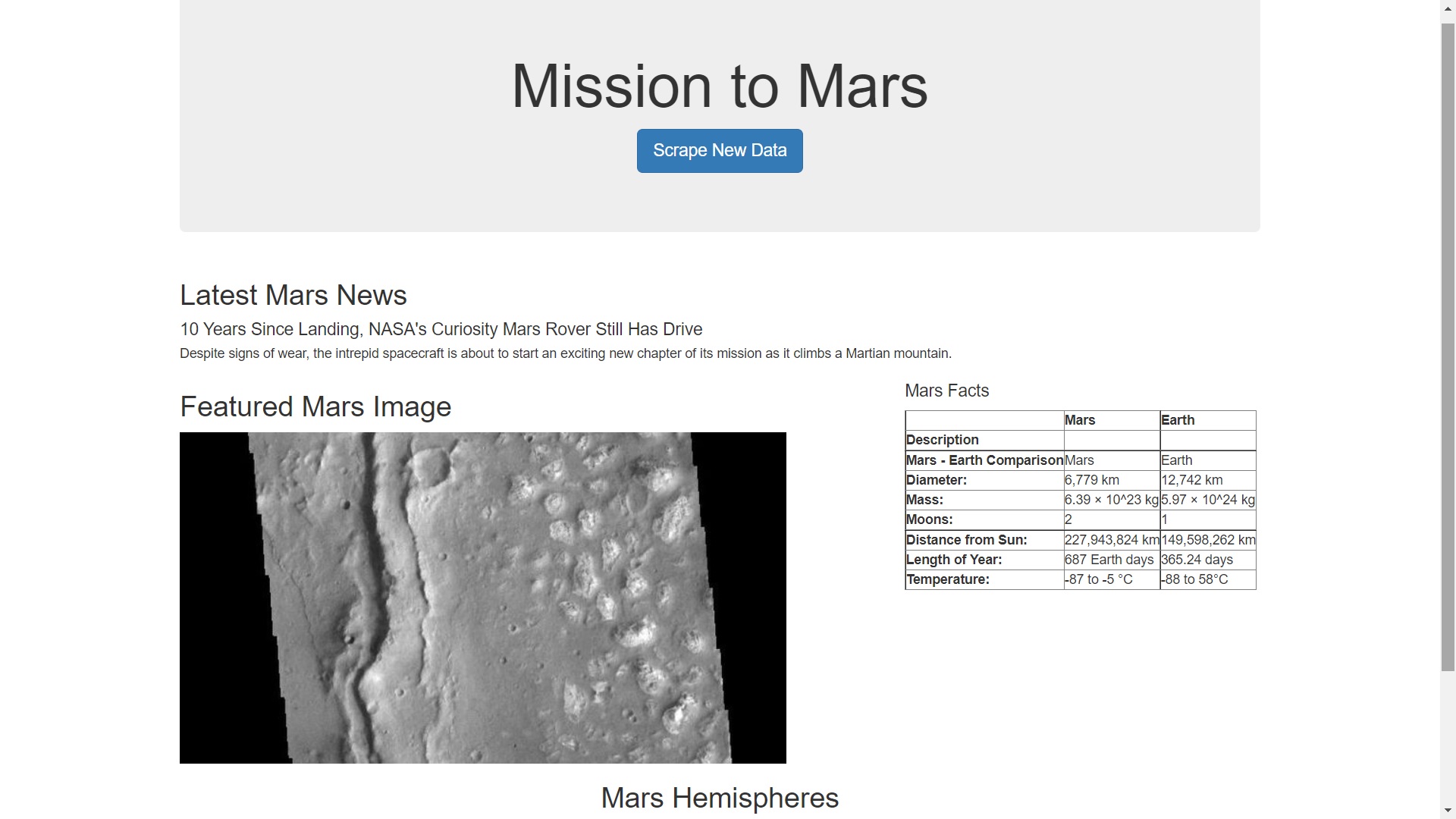Screen dimensions: 1456x819
Task: Click the Scrape New Data button
Action: click(719, 150)
